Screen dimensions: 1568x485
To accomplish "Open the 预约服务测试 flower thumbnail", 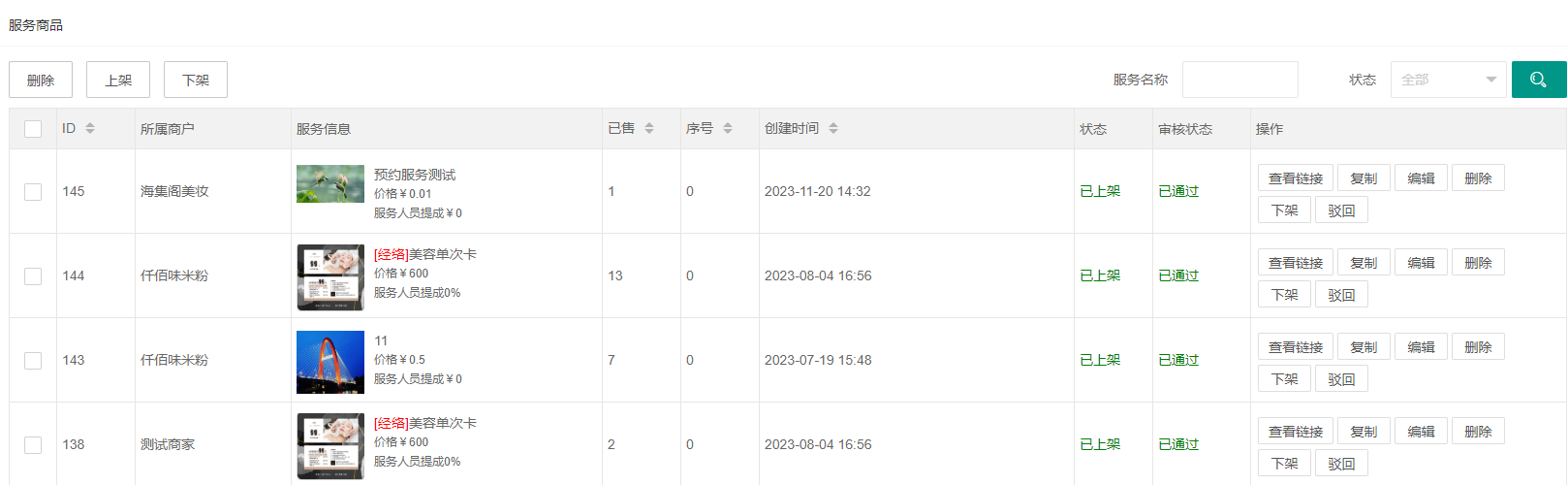I will 329,183.
